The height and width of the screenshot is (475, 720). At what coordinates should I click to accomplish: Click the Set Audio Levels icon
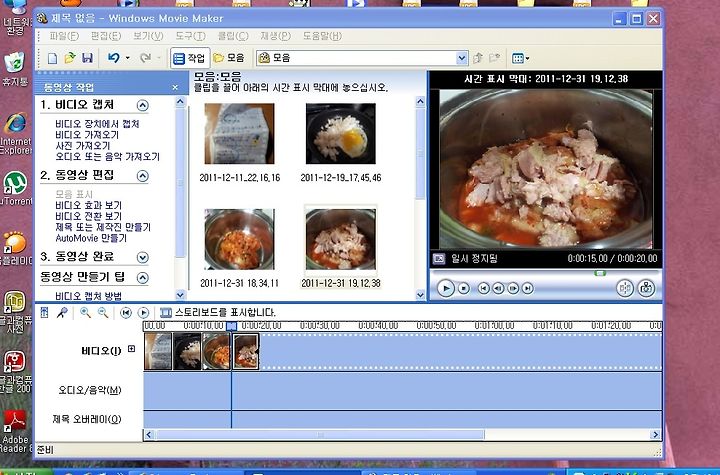tap(45, 313)
